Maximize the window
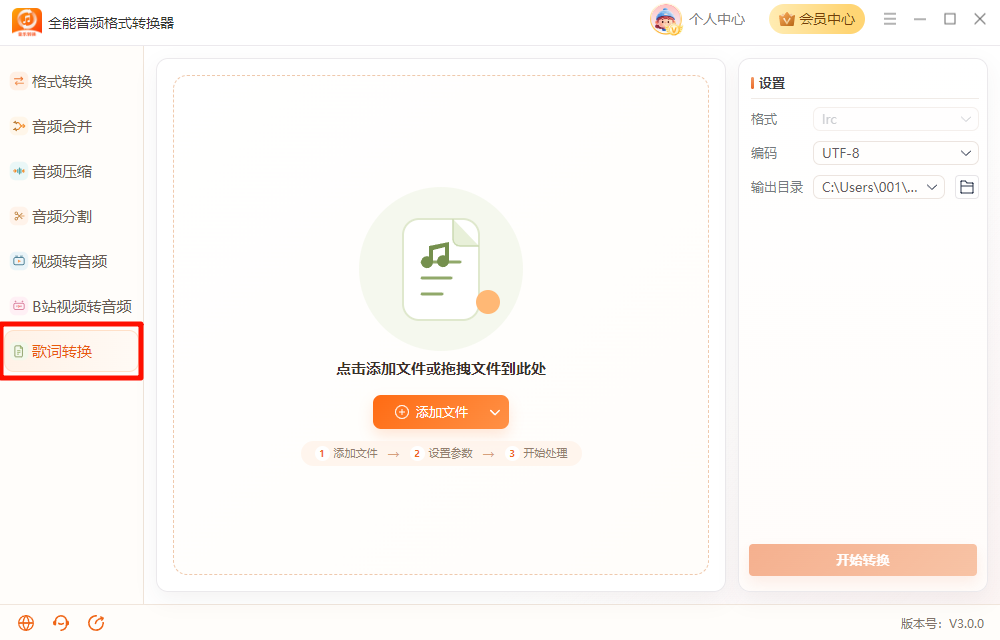 pos(950,19)
